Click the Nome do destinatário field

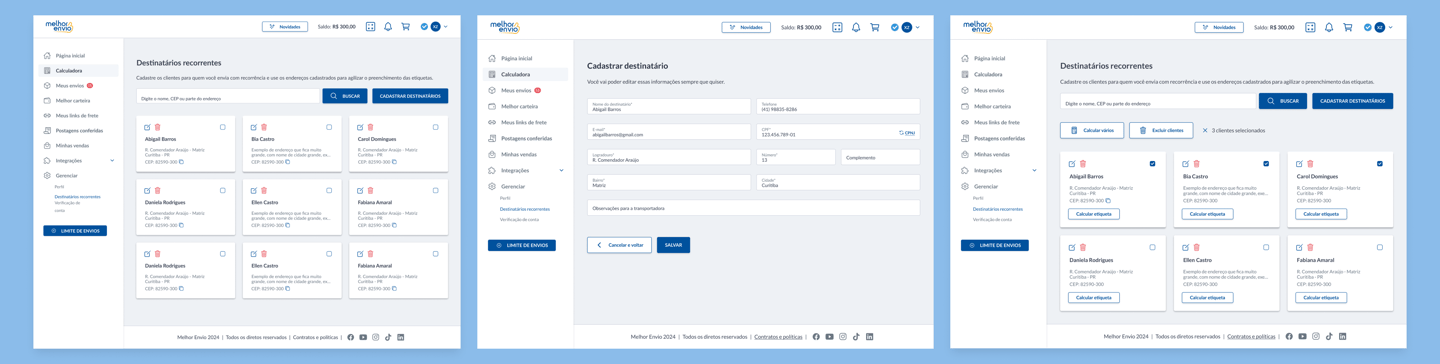tap(668, 106)
